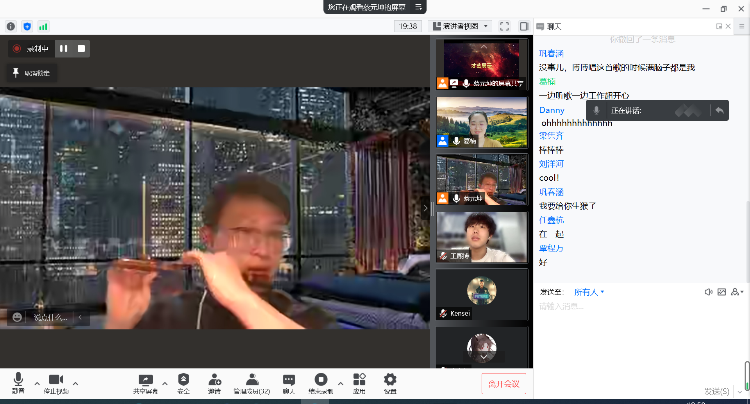Stop video with the camera button
Screen dimensions: 750x404
coord(56,381)
